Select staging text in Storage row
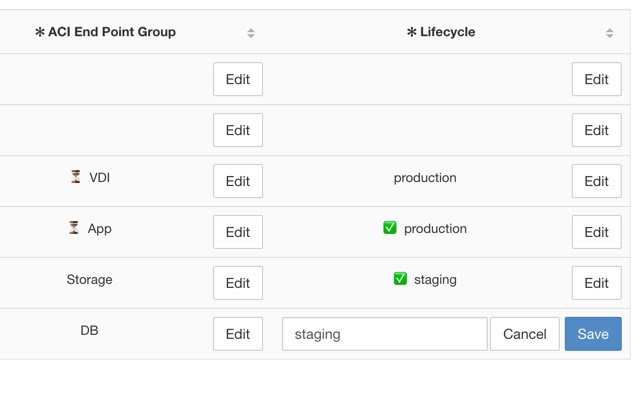 tap(436, 280)
